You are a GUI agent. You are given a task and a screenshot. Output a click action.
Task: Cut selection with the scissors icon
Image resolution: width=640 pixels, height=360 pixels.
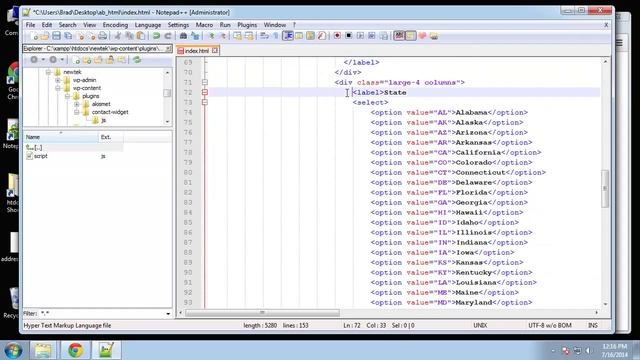[x=118, y=36]
